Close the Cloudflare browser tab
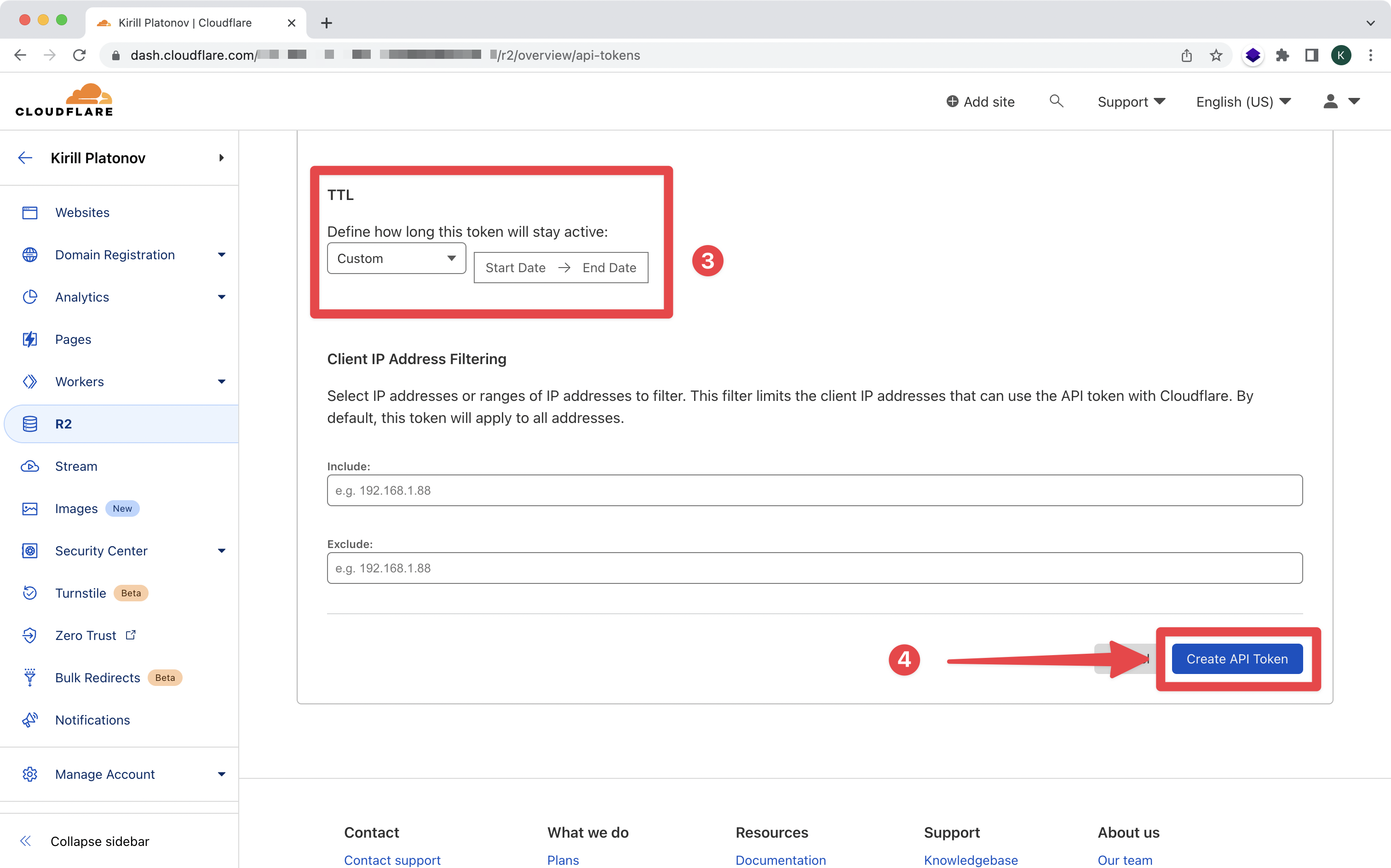Image resolution: width=1391 pixels, height=868 pixels. coord(291,23)
